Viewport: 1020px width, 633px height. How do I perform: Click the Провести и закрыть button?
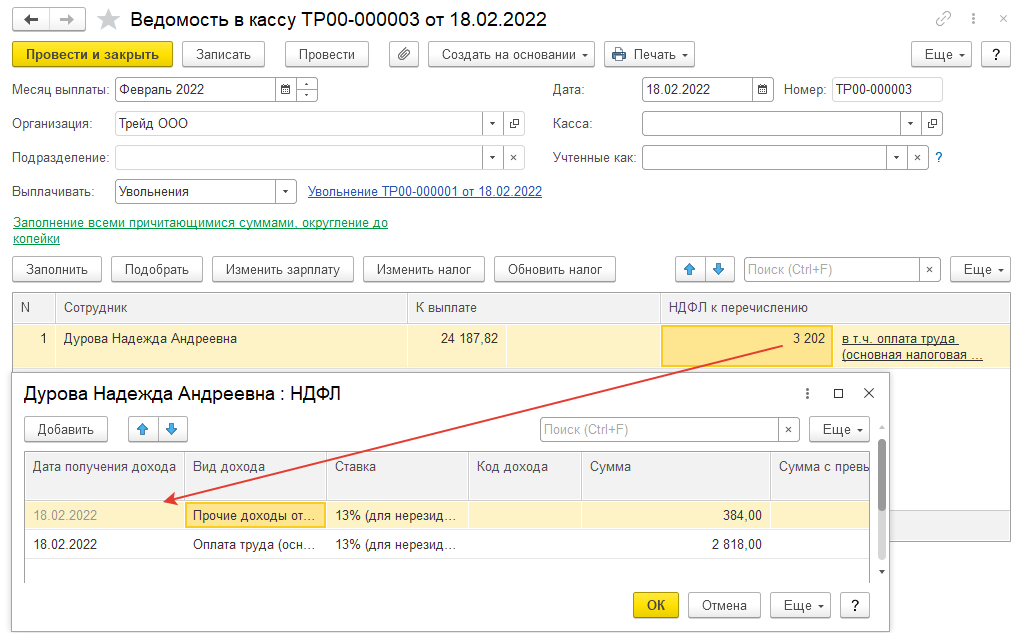point(92,55)
